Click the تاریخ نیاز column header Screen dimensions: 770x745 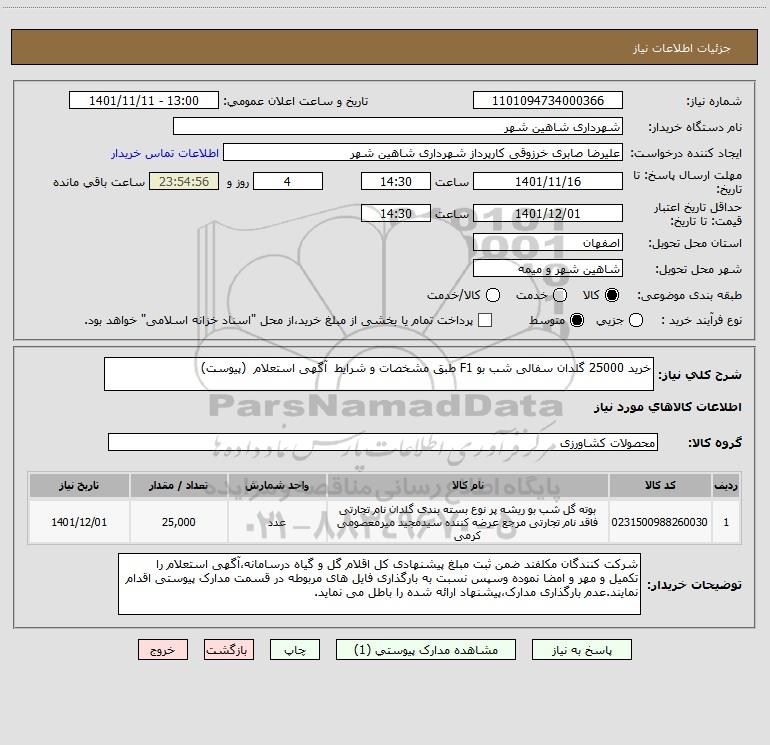coord(79,486)
